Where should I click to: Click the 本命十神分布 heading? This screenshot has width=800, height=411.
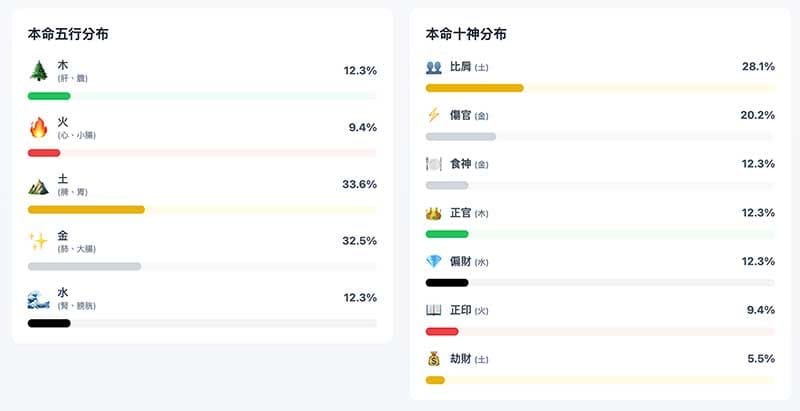click(x=466, y=34)
